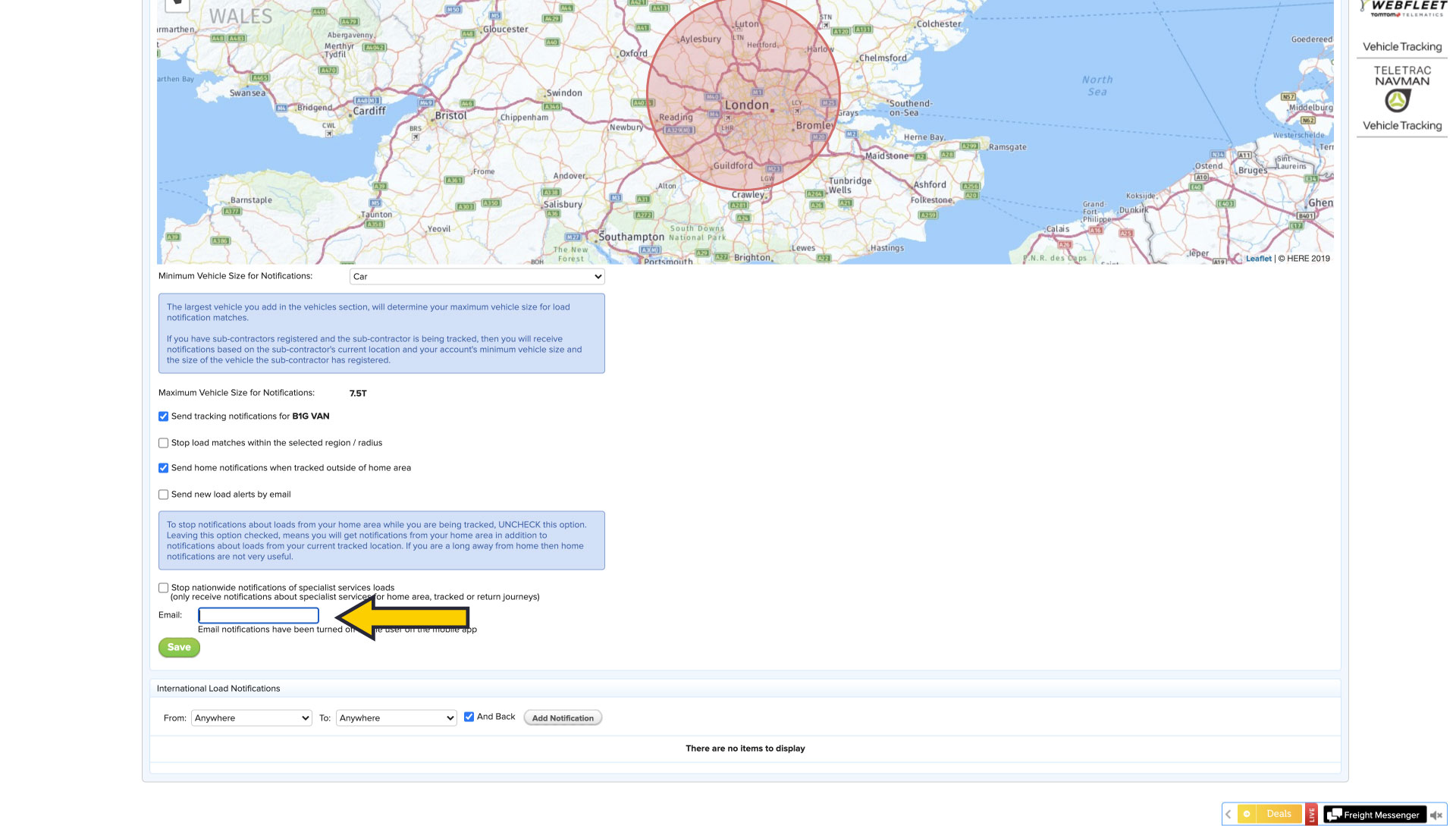Open Teletrac Navman vehicle tracking logo
This screenshot has height=826, width=1456.
[x=1401, y=99]
